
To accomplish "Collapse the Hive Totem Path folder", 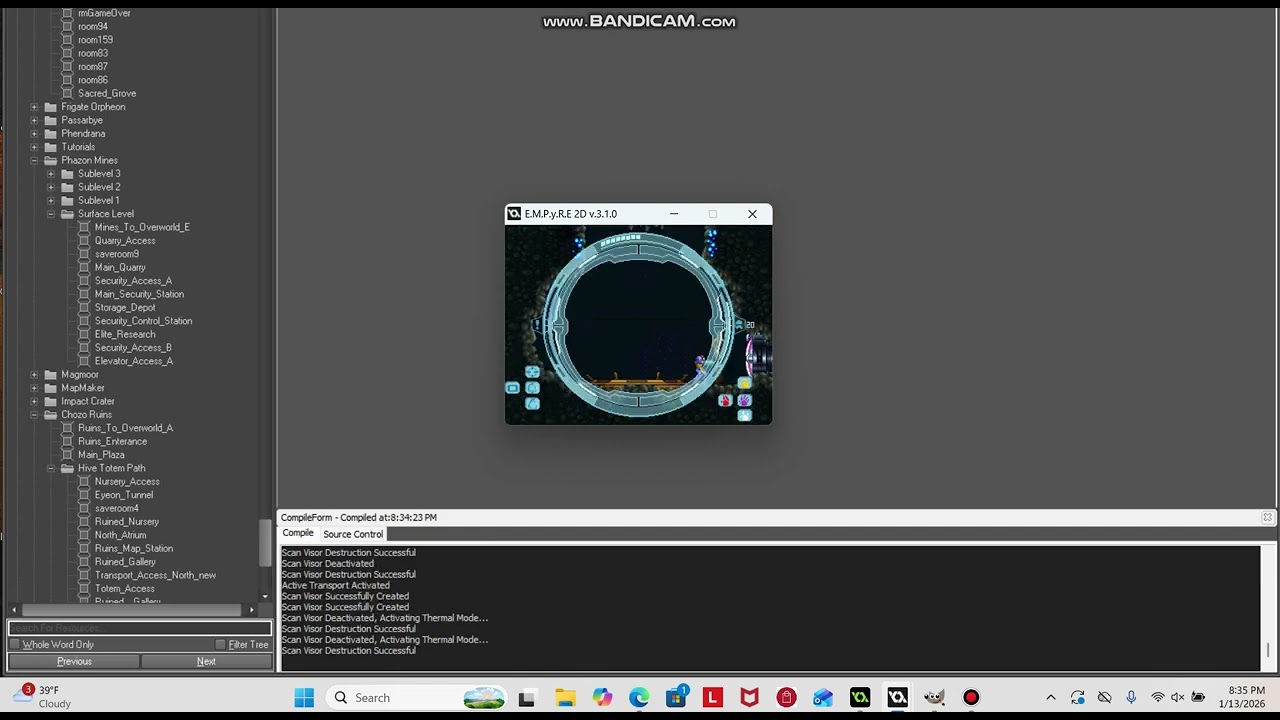I will point(51,468).
